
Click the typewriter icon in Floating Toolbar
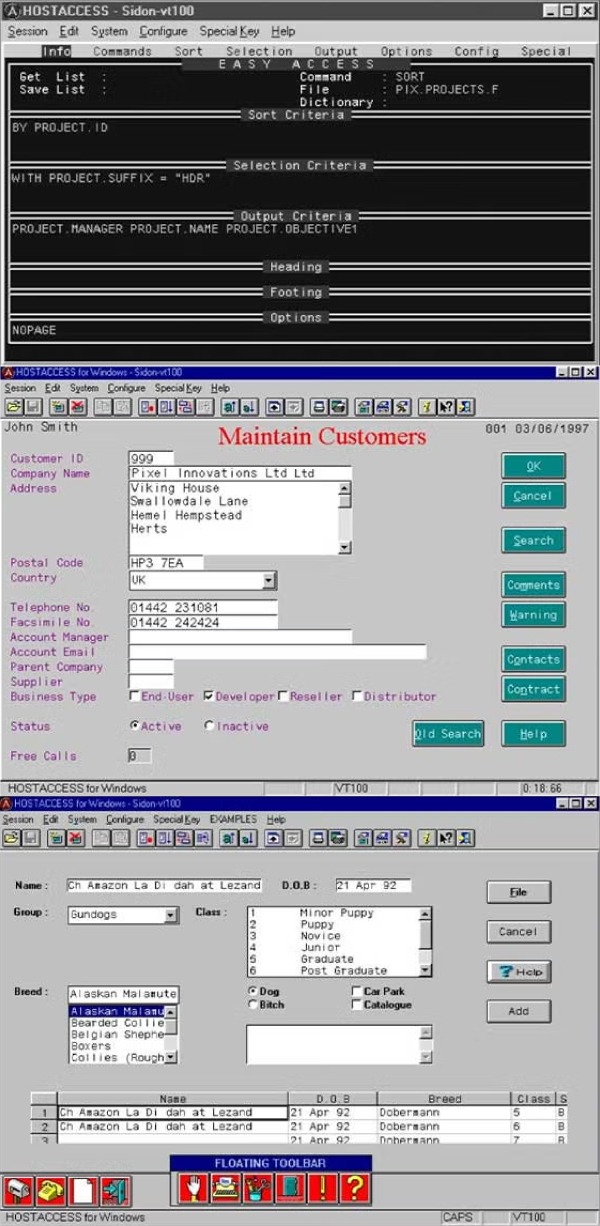pyautogui.click(x=225, y=1187)
